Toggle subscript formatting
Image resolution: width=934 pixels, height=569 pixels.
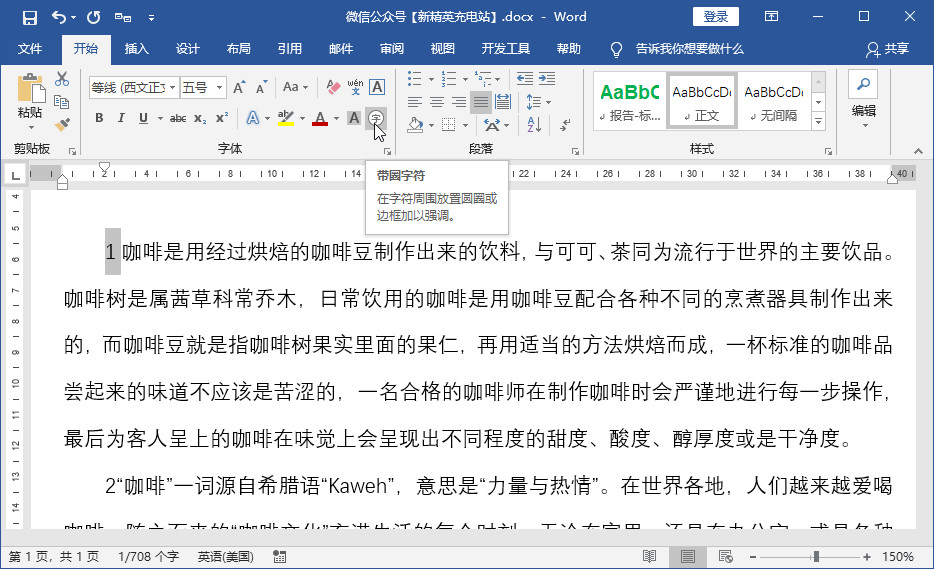pyautogui.click(x=200, y=119)
